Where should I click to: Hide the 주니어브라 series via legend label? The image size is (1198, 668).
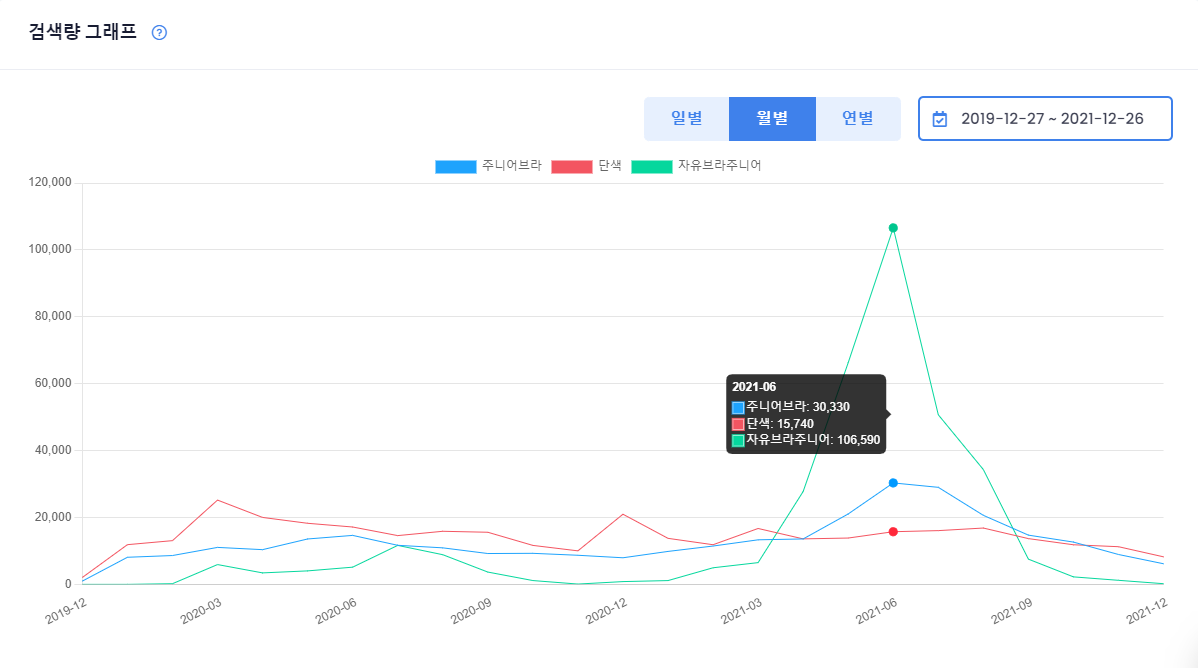[x=511, y=166]
